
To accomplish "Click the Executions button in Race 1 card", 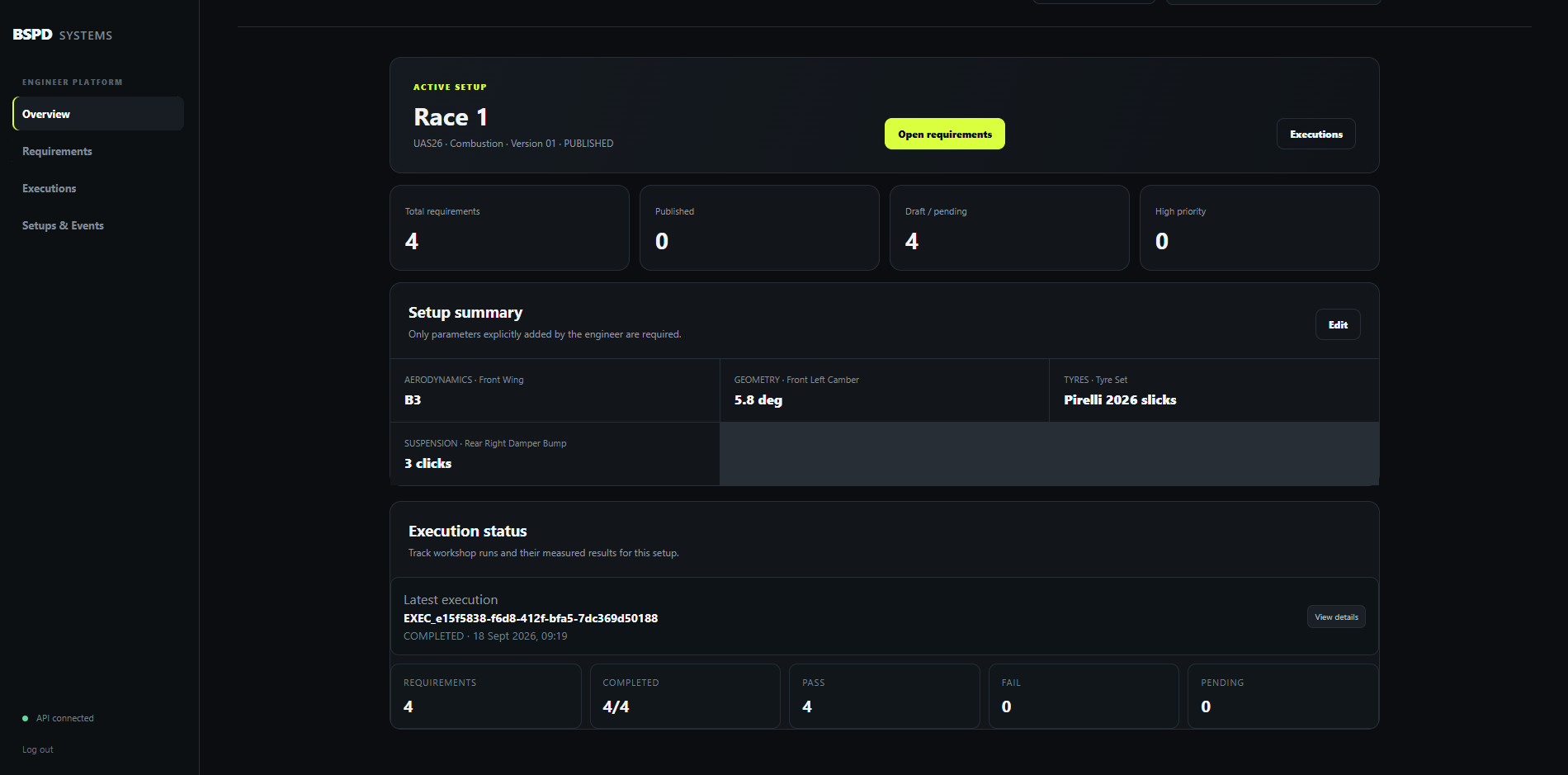I will [x=1316, y=134].
